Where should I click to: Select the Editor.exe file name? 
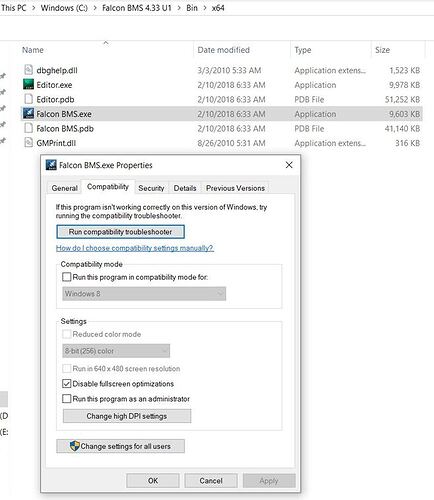(x=54, y=85)
